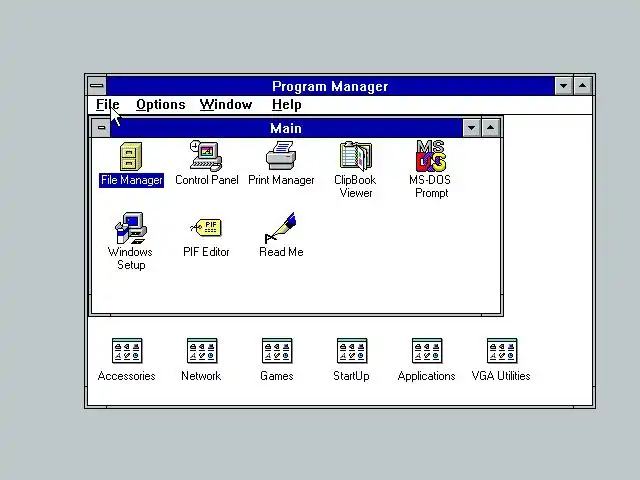This screenshot has height=480, width=640.
Task: Click the VGA Utilities group label
Action: [501, 376]
